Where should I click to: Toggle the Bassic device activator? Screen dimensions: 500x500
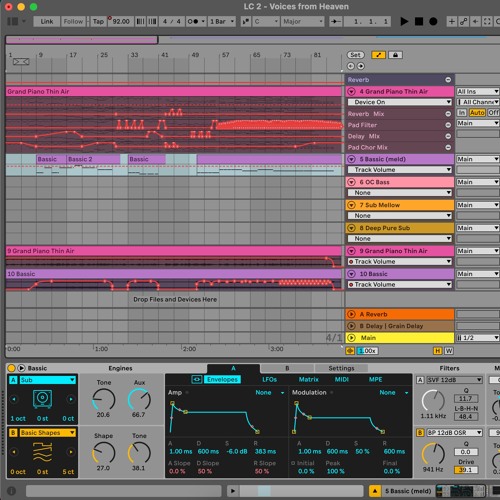pos(11,368)
